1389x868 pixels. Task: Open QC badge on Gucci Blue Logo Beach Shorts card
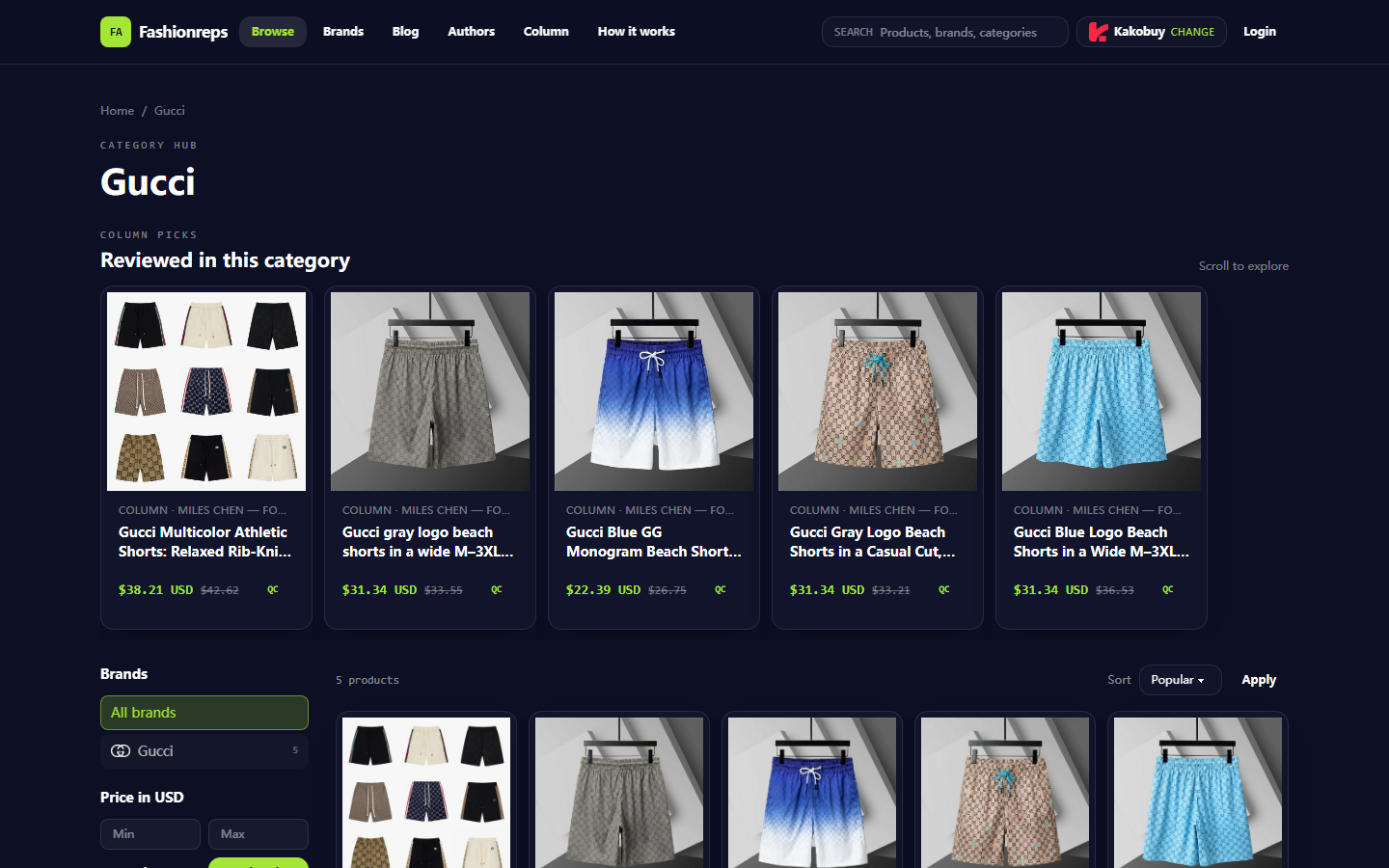1168,589
